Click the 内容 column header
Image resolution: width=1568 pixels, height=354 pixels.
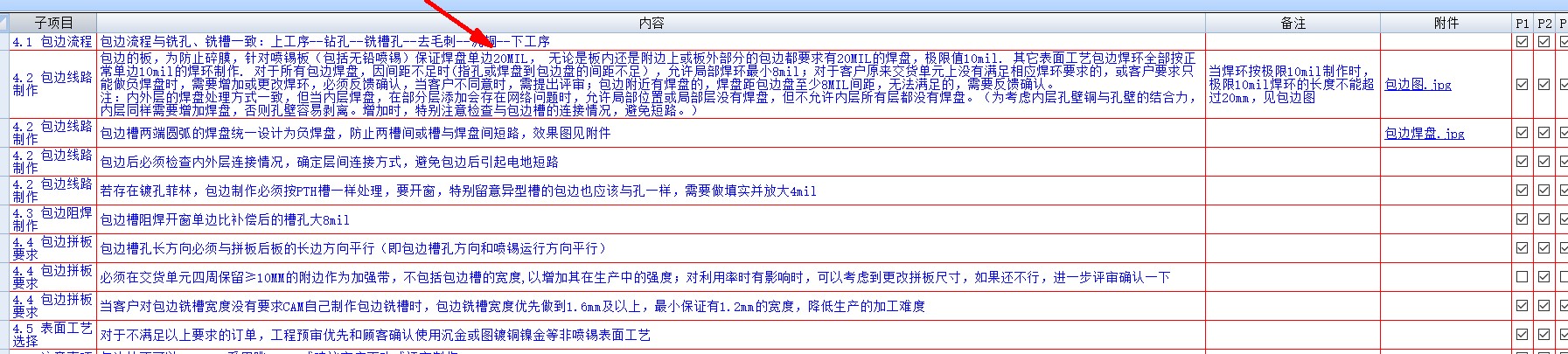[651, 23]
